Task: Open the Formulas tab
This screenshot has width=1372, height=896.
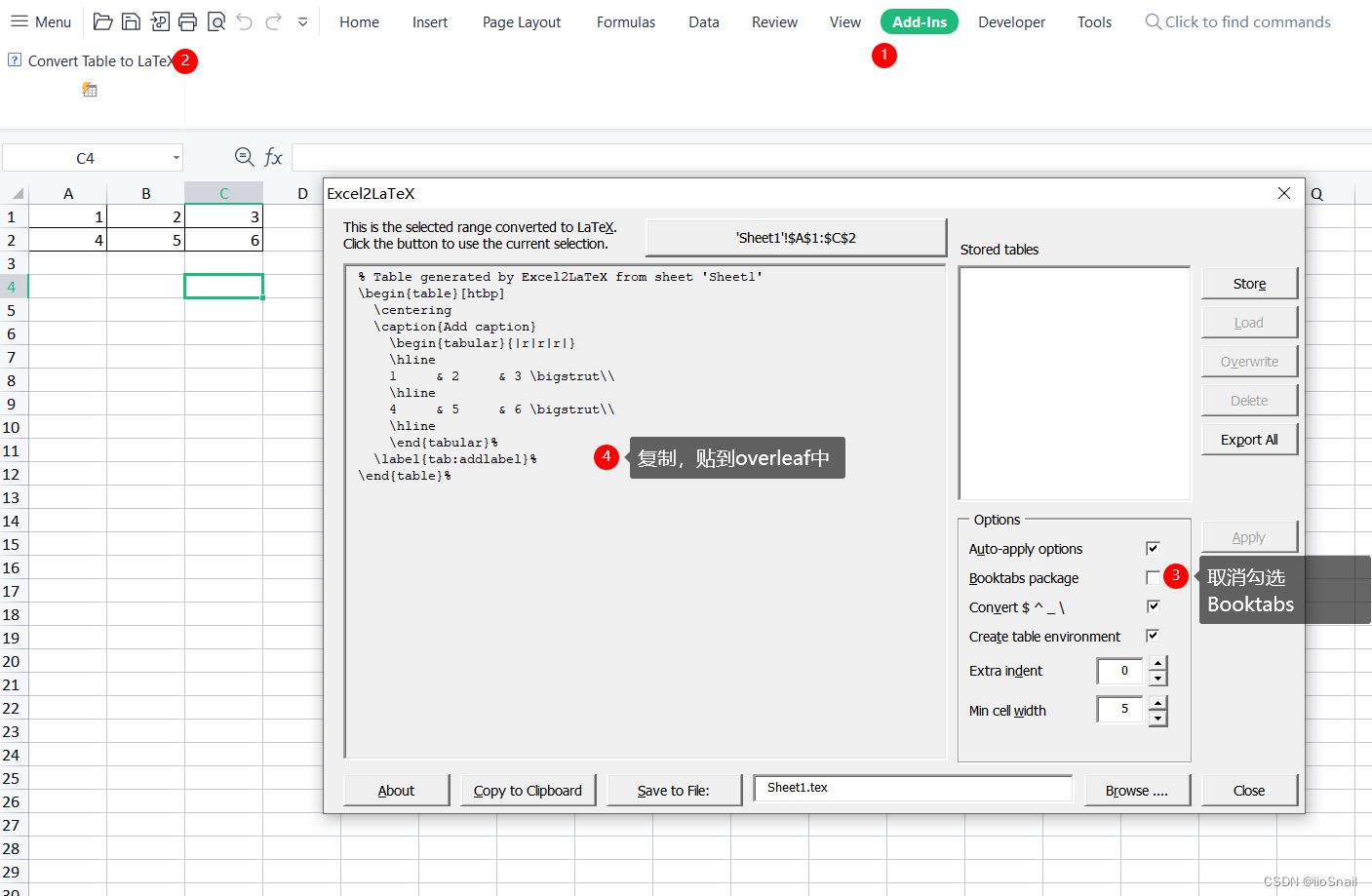Action: [x=626, y=21]
